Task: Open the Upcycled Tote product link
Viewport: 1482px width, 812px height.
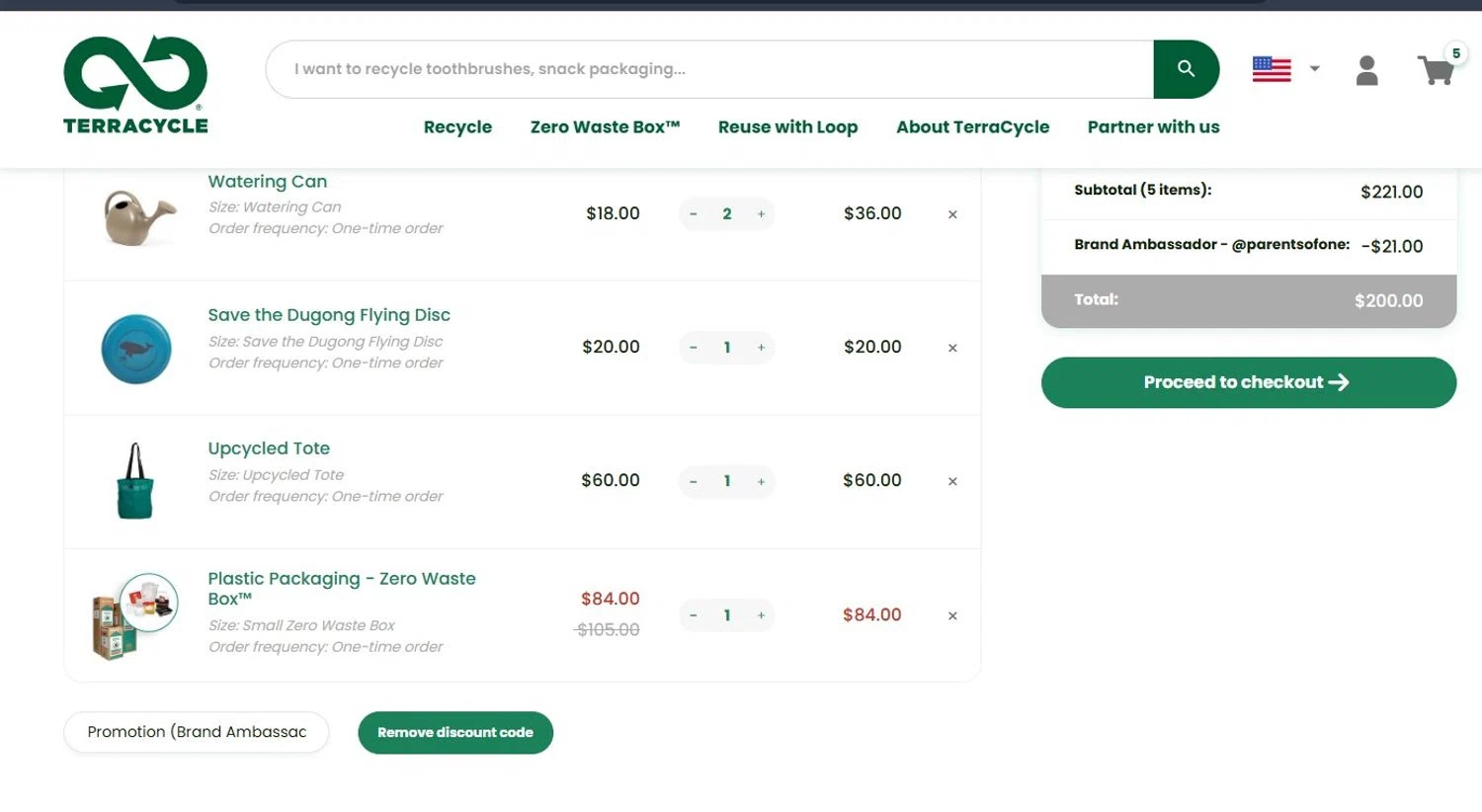Action: point(269,448)
